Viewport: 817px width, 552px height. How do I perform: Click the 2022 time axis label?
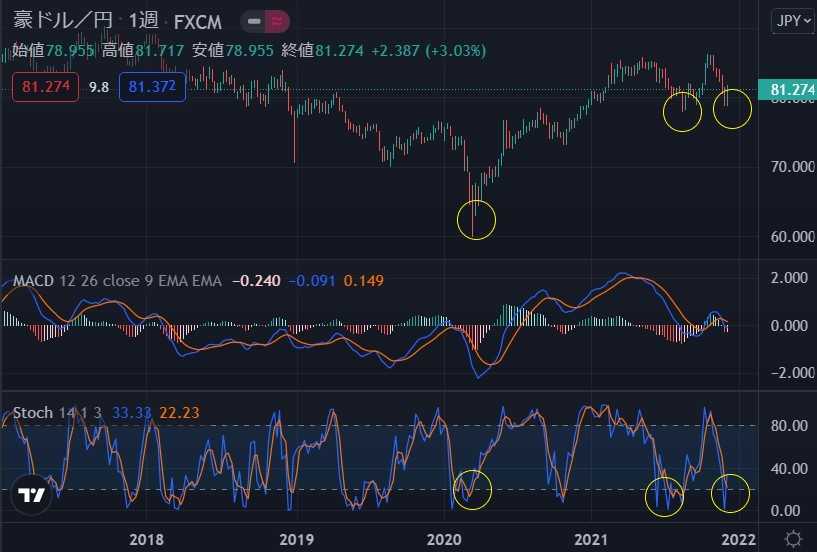pos(738,539)
